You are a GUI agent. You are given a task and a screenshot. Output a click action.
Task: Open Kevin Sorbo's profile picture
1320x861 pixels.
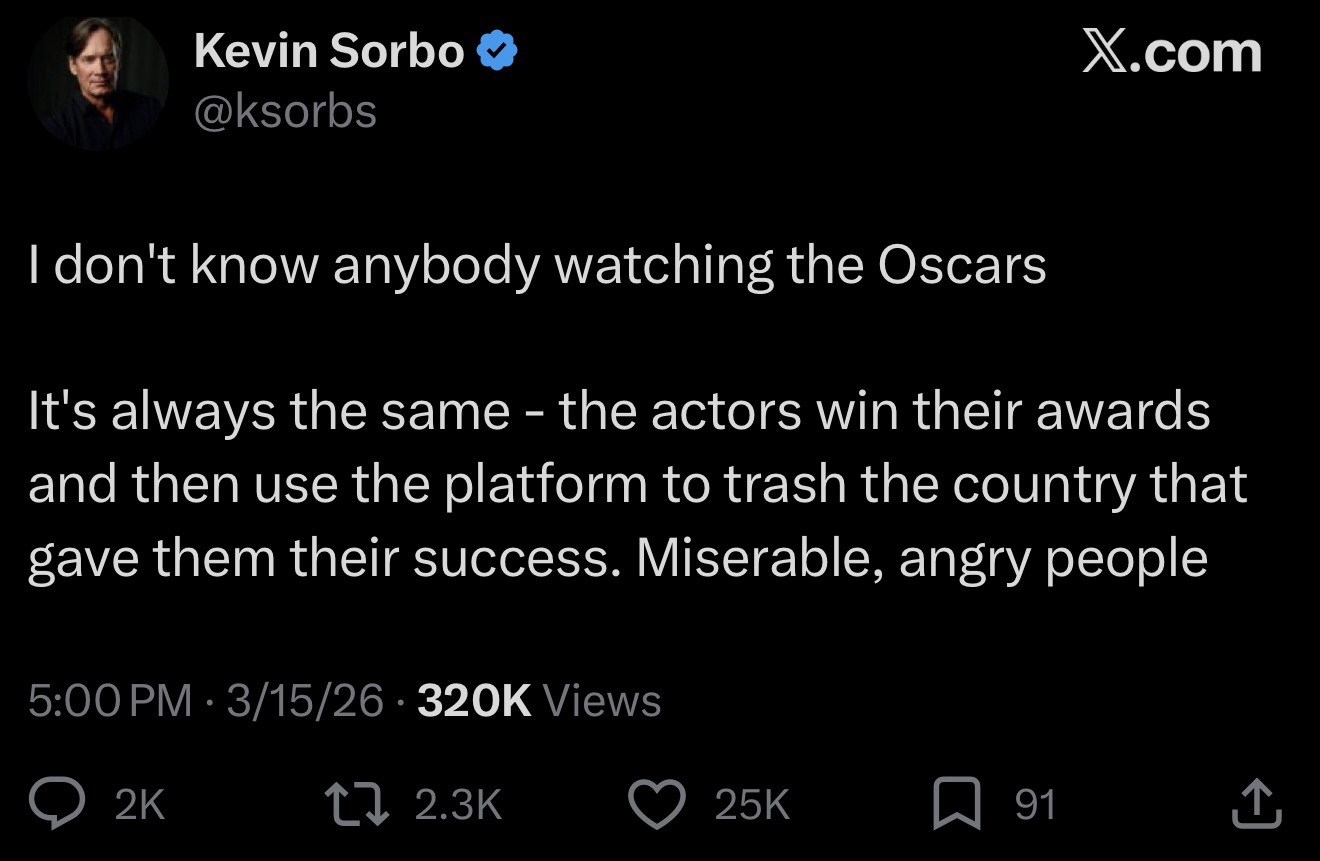click(x=99, y=83)
